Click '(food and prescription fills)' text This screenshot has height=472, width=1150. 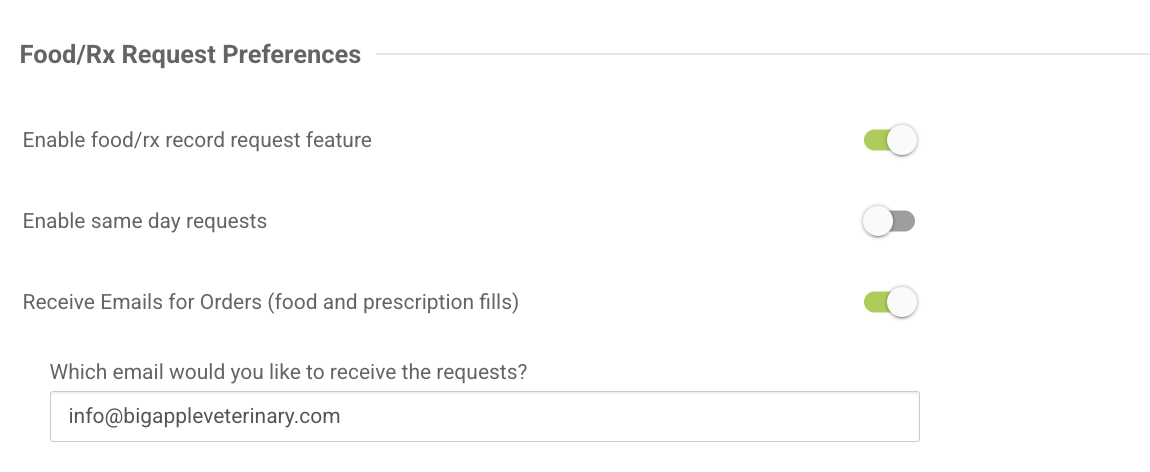coord(393,301)
